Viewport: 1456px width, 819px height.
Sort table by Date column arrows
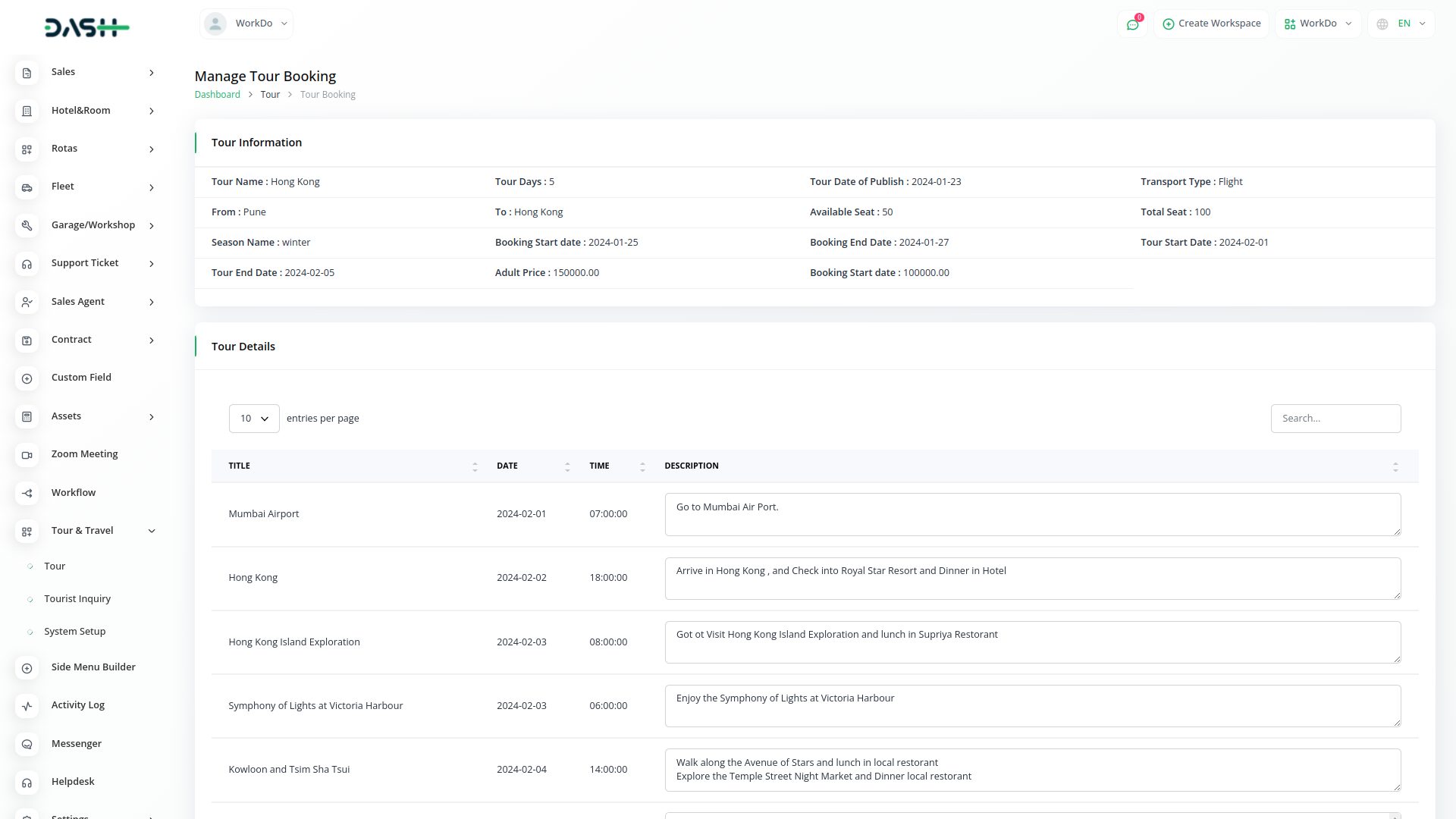pos(567,466)
